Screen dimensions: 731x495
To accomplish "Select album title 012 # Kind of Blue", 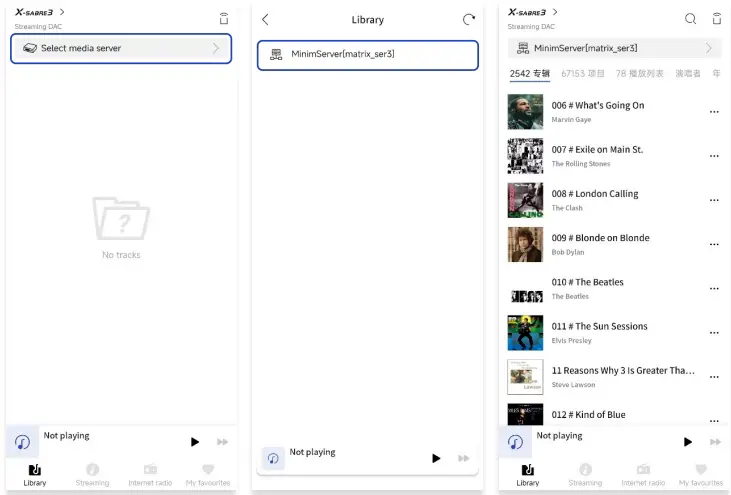I will [588, 415].
